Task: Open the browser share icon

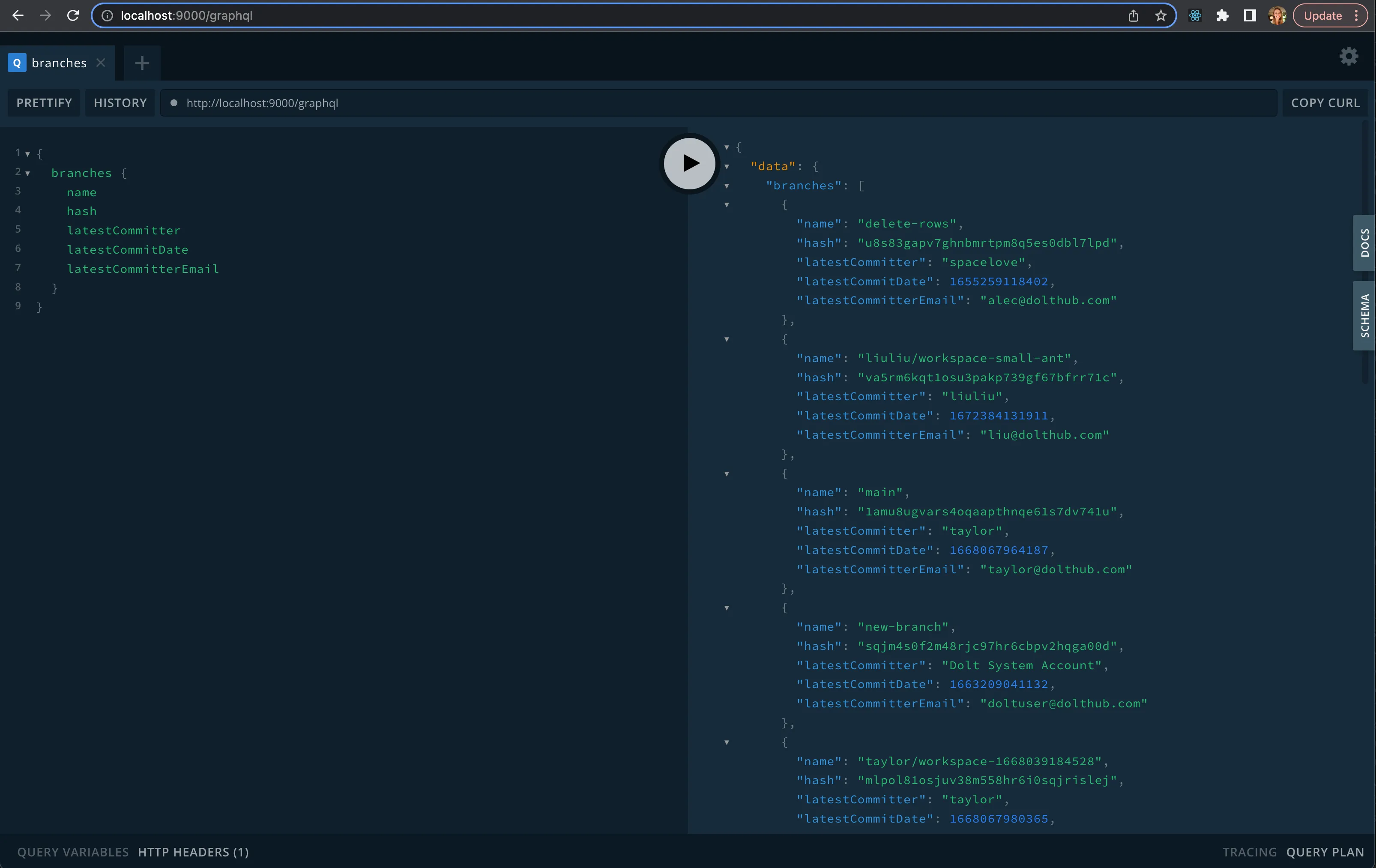Action: 1134,15
